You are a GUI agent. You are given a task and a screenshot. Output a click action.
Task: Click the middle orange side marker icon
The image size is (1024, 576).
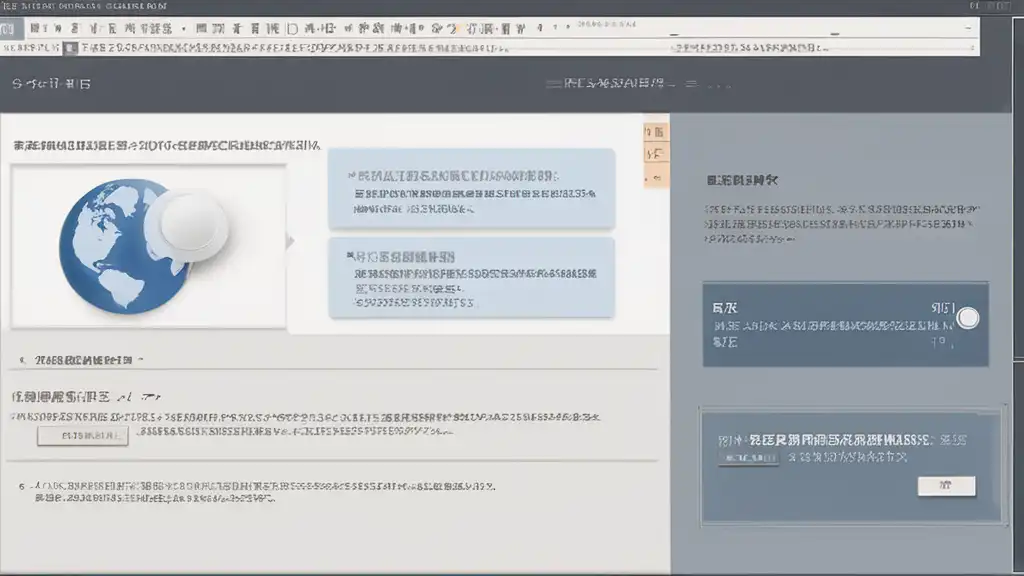tap(656, 154)
